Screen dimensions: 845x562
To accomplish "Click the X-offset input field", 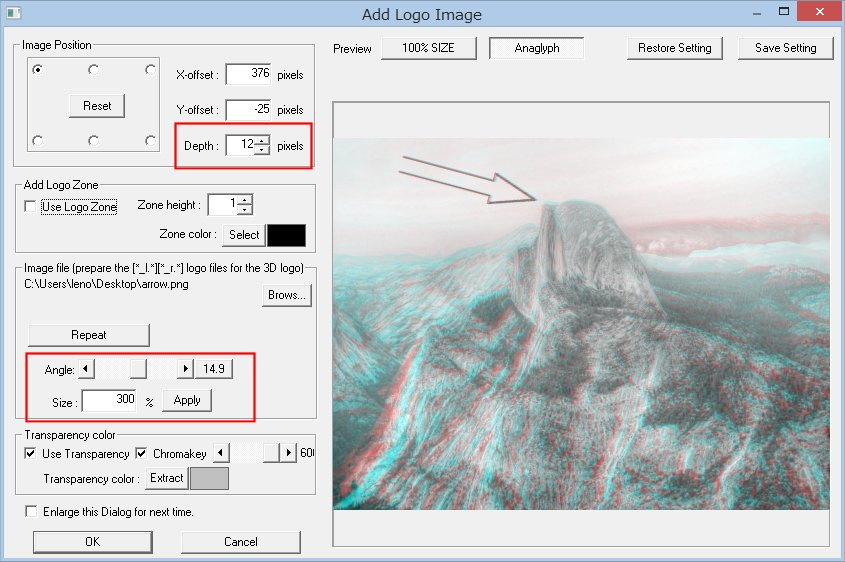I will point(248,74).
